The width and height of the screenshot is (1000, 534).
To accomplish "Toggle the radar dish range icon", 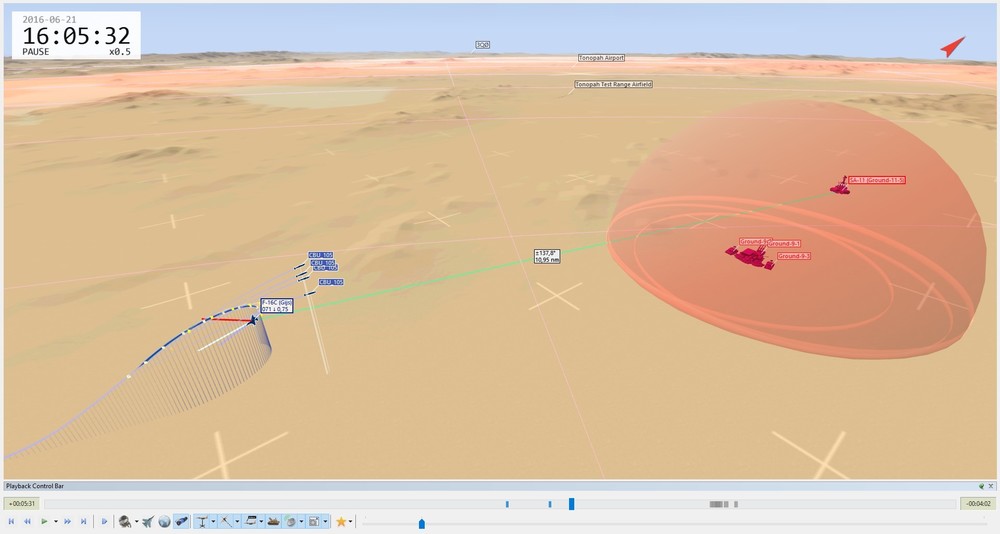I will [x=290, y=522].
